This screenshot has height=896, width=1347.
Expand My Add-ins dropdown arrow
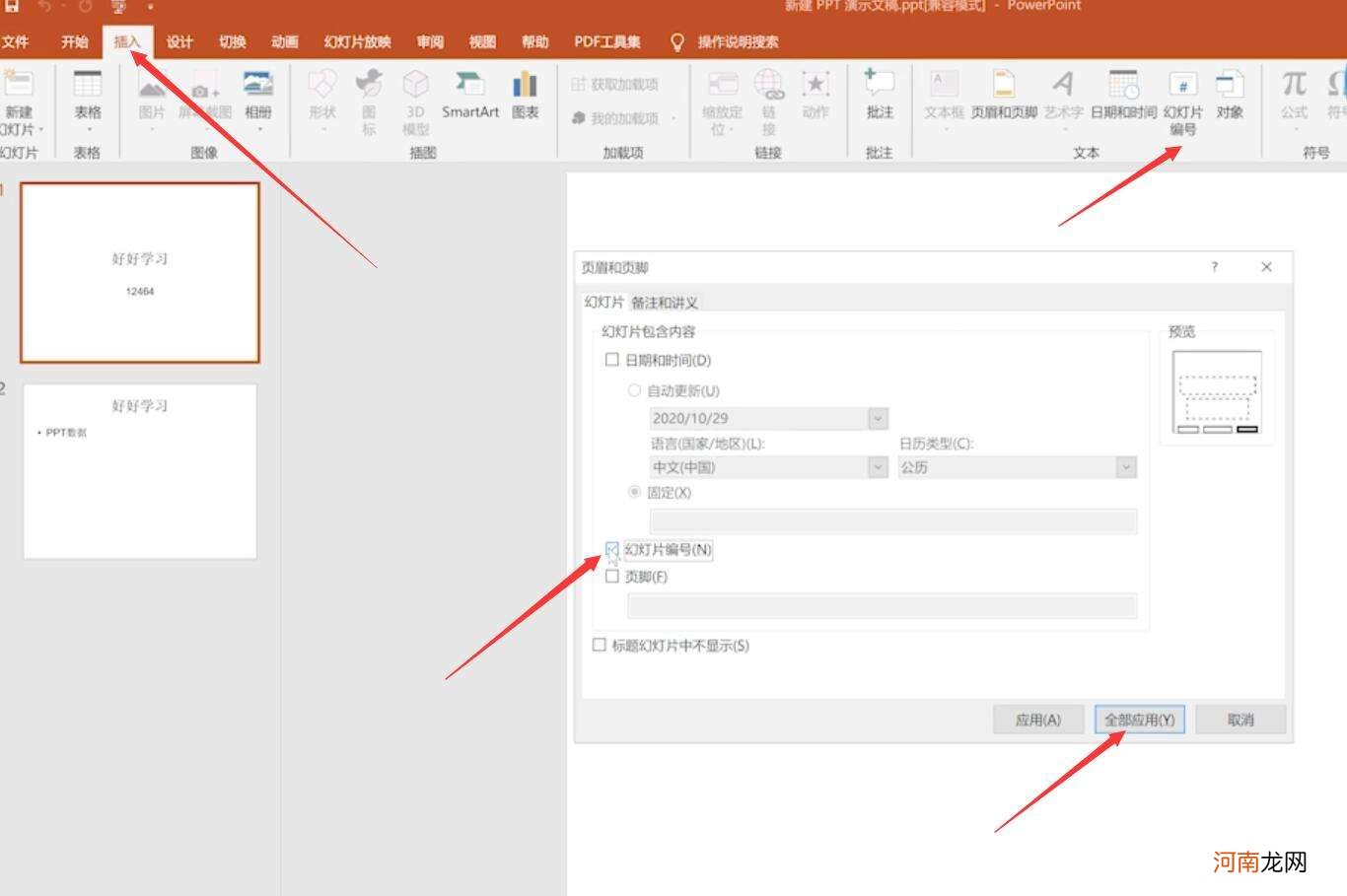tap(673, 118)
